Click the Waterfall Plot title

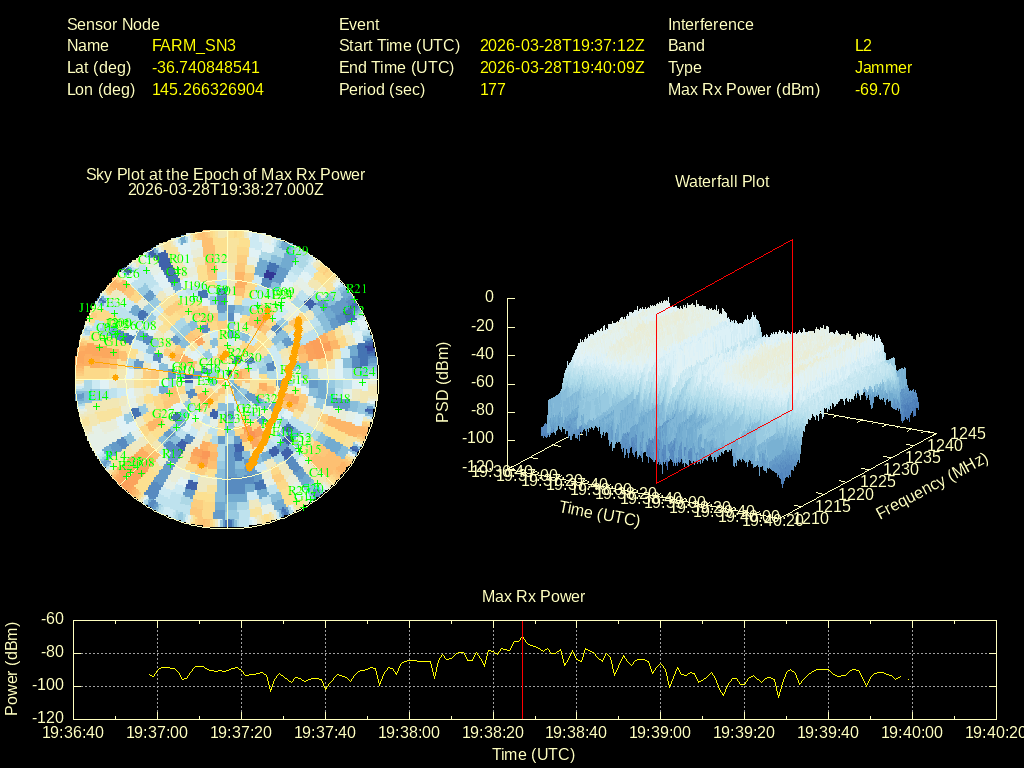pos(722,181)
